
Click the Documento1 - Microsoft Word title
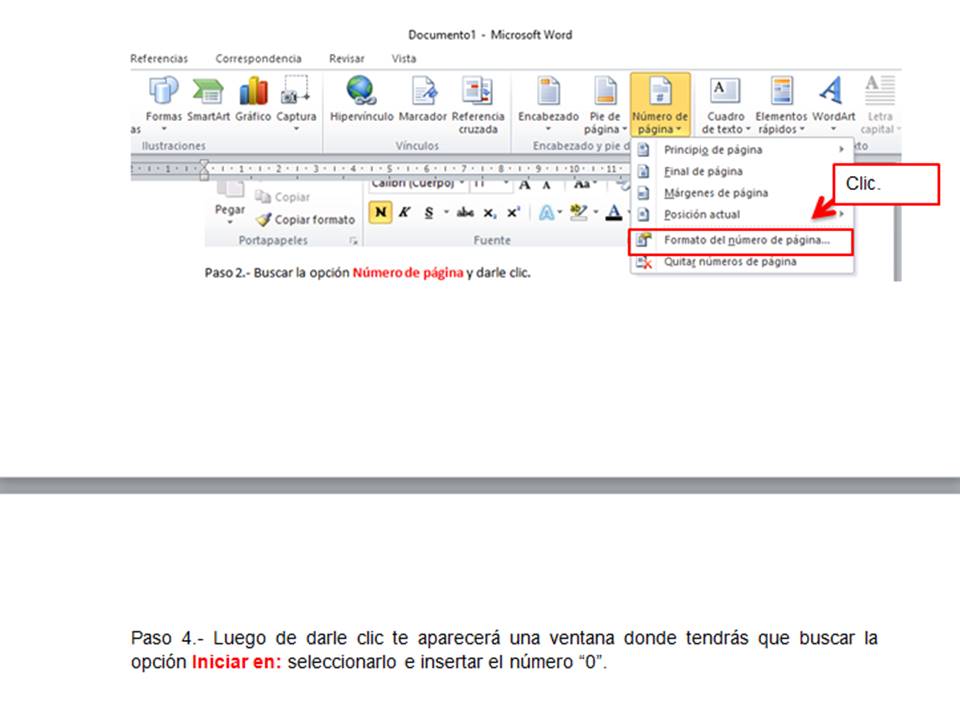(490, 35)
